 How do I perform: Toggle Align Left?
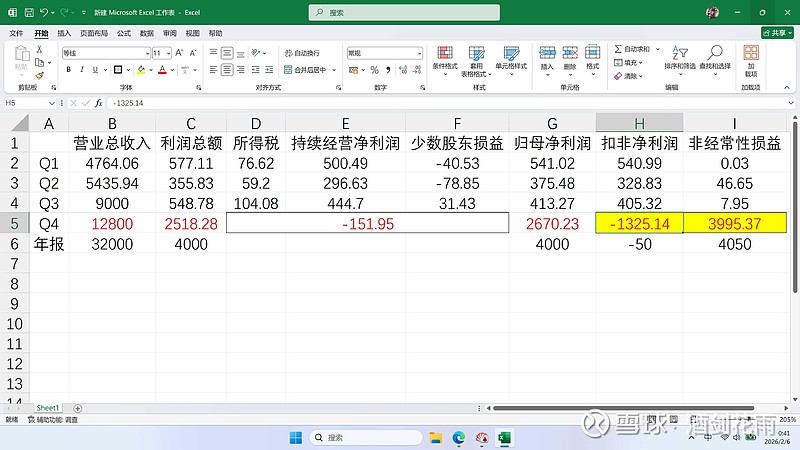(x=213, y=69)
